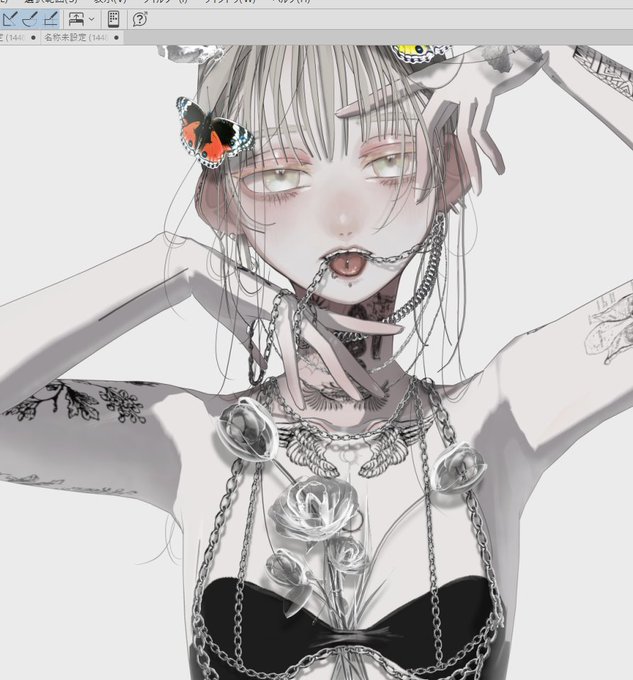Open the dropdown arrow beside the export icon
Viewport: 633px width, 680px height.
tap(91, 20)
